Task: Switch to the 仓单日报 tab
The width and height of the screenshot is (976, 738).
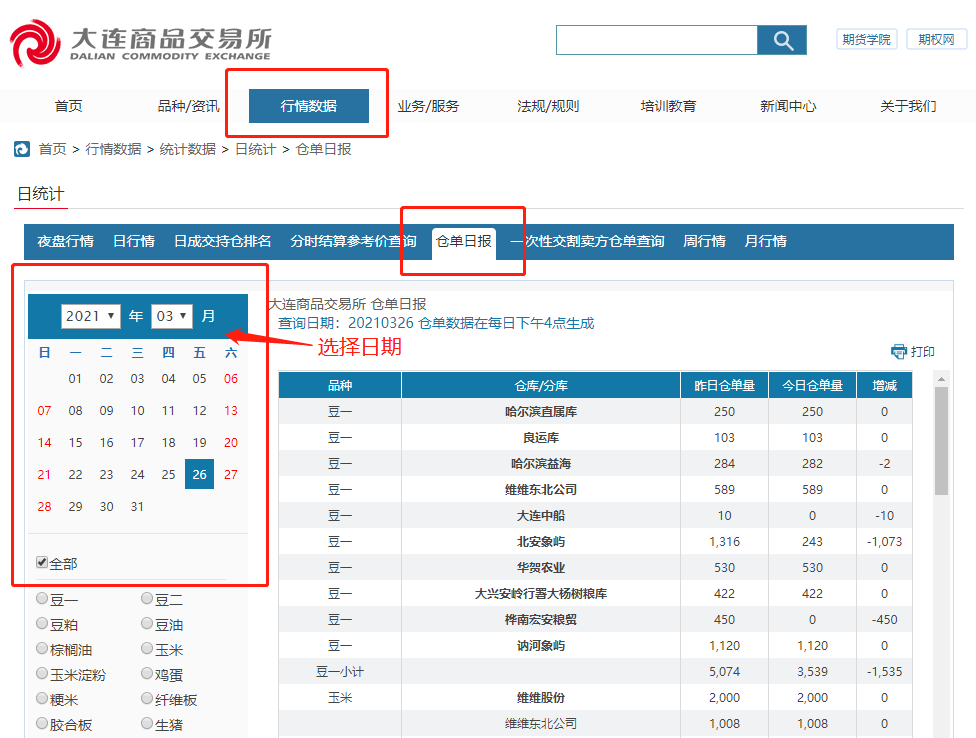Action: point(463,241)
